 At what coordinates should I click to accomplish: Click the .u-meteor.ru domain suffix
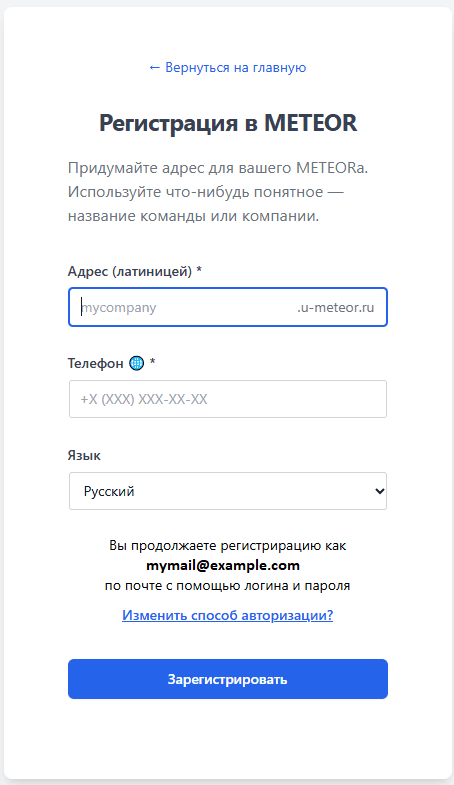335,307
